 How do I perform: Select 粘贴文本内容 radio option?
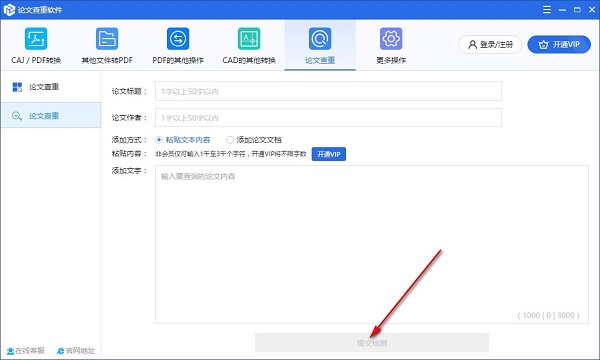[x=183, y=140]
